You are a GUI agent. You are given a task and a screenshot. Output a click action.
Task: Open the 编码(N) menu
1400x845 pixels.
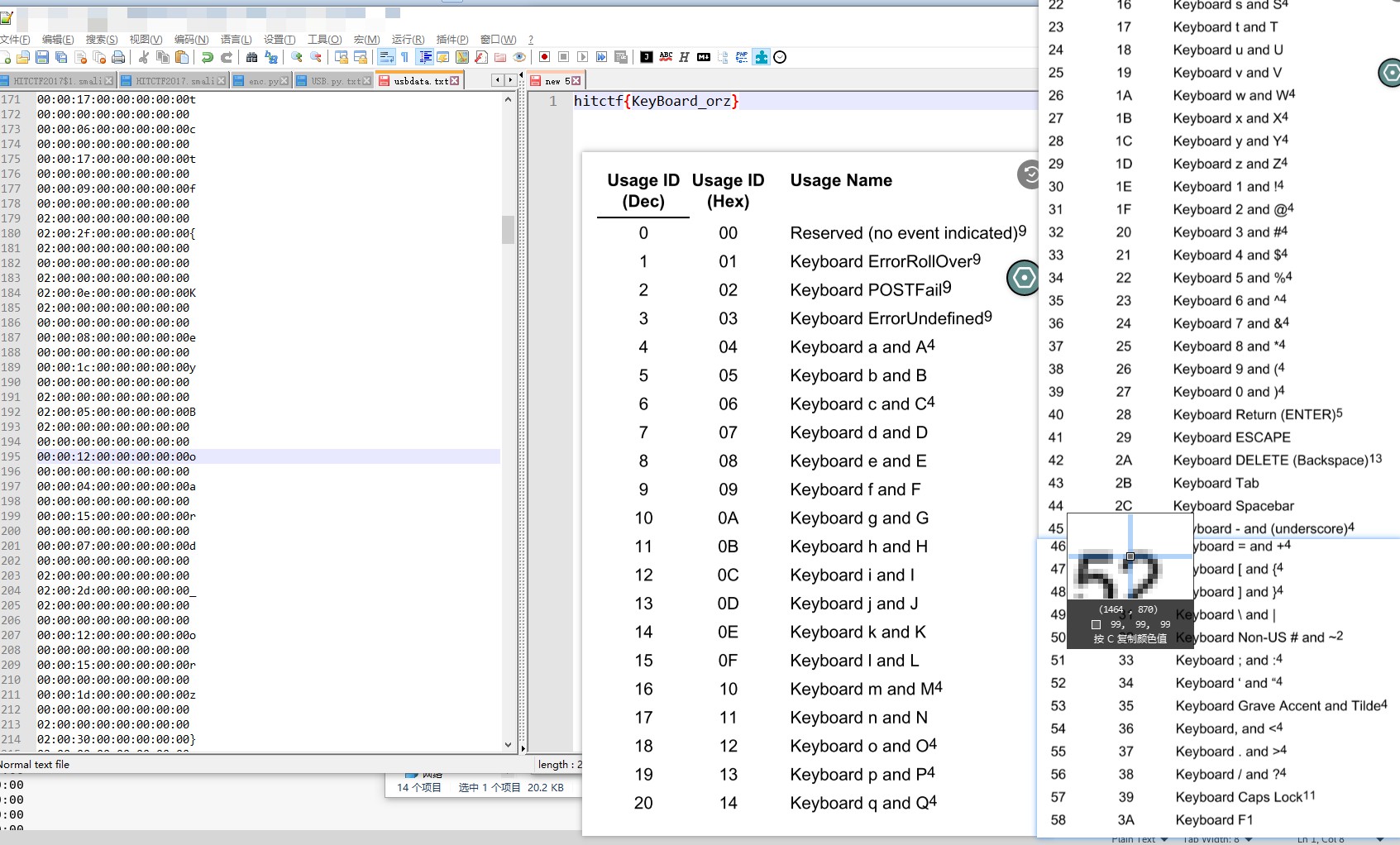click(x=191, y=39)
